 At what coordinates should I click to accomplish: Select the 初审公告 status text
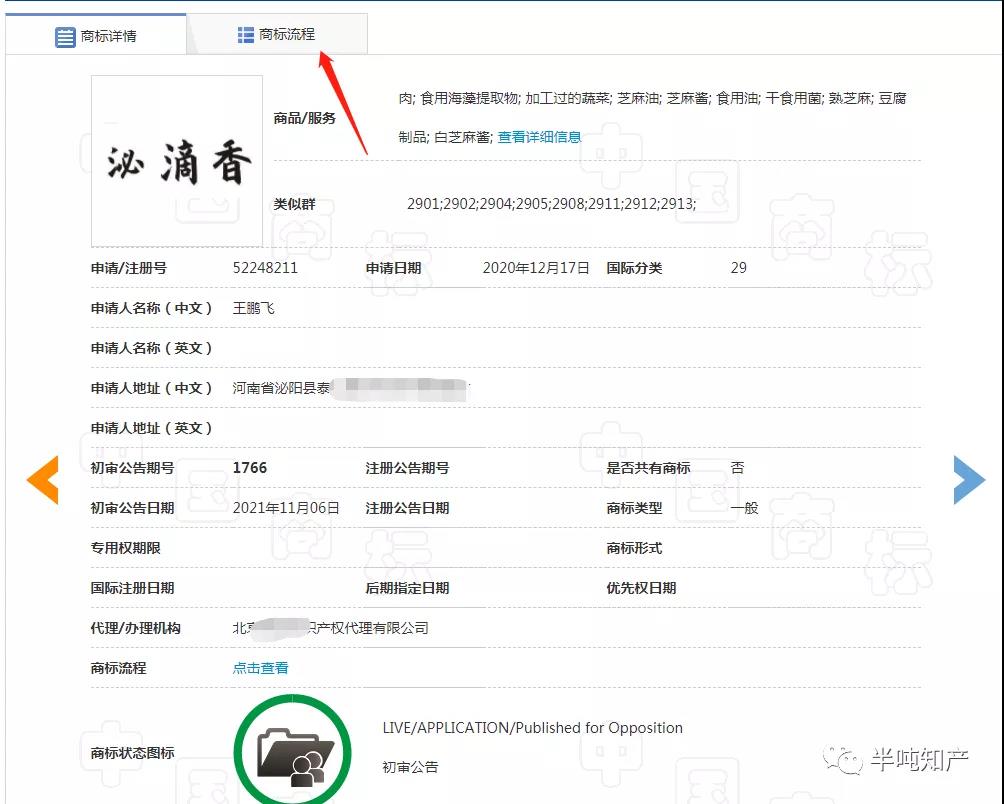coord(410,767)
